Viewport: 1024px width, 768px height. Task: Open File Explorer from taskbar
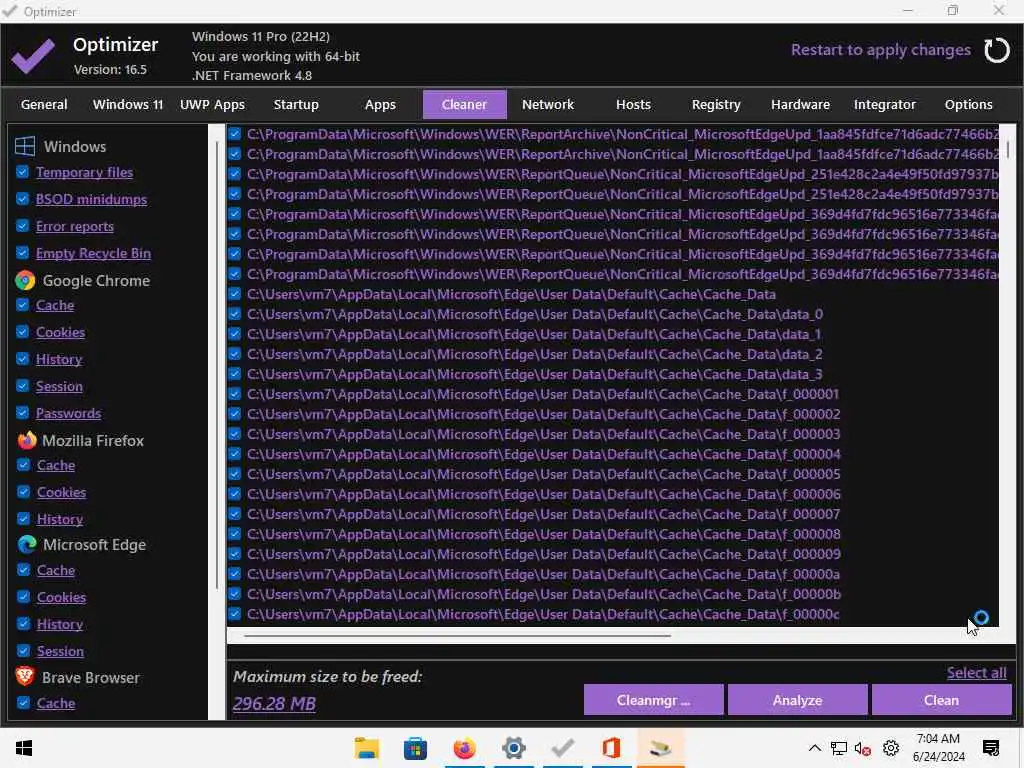[x=366, y=748]
